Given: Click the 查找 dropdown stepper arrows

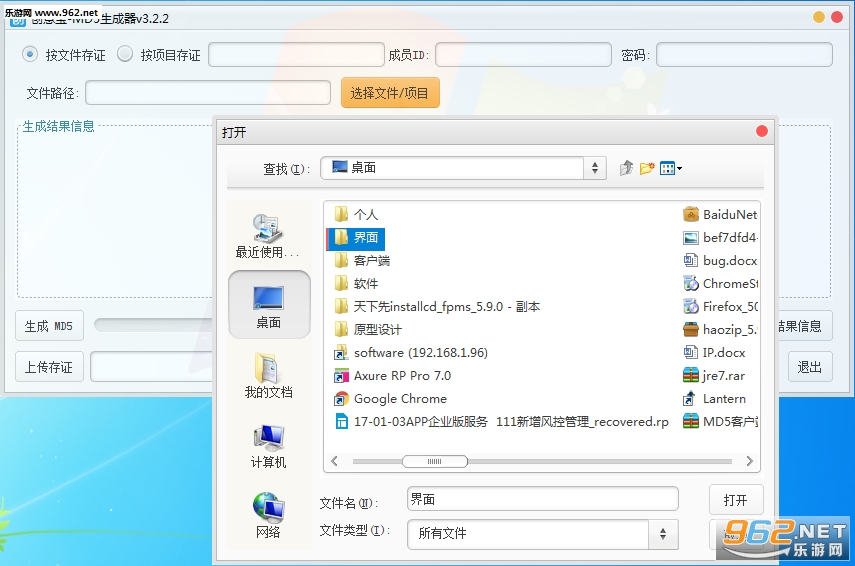Looking at the screenshot, I should [x=595, y=168].
